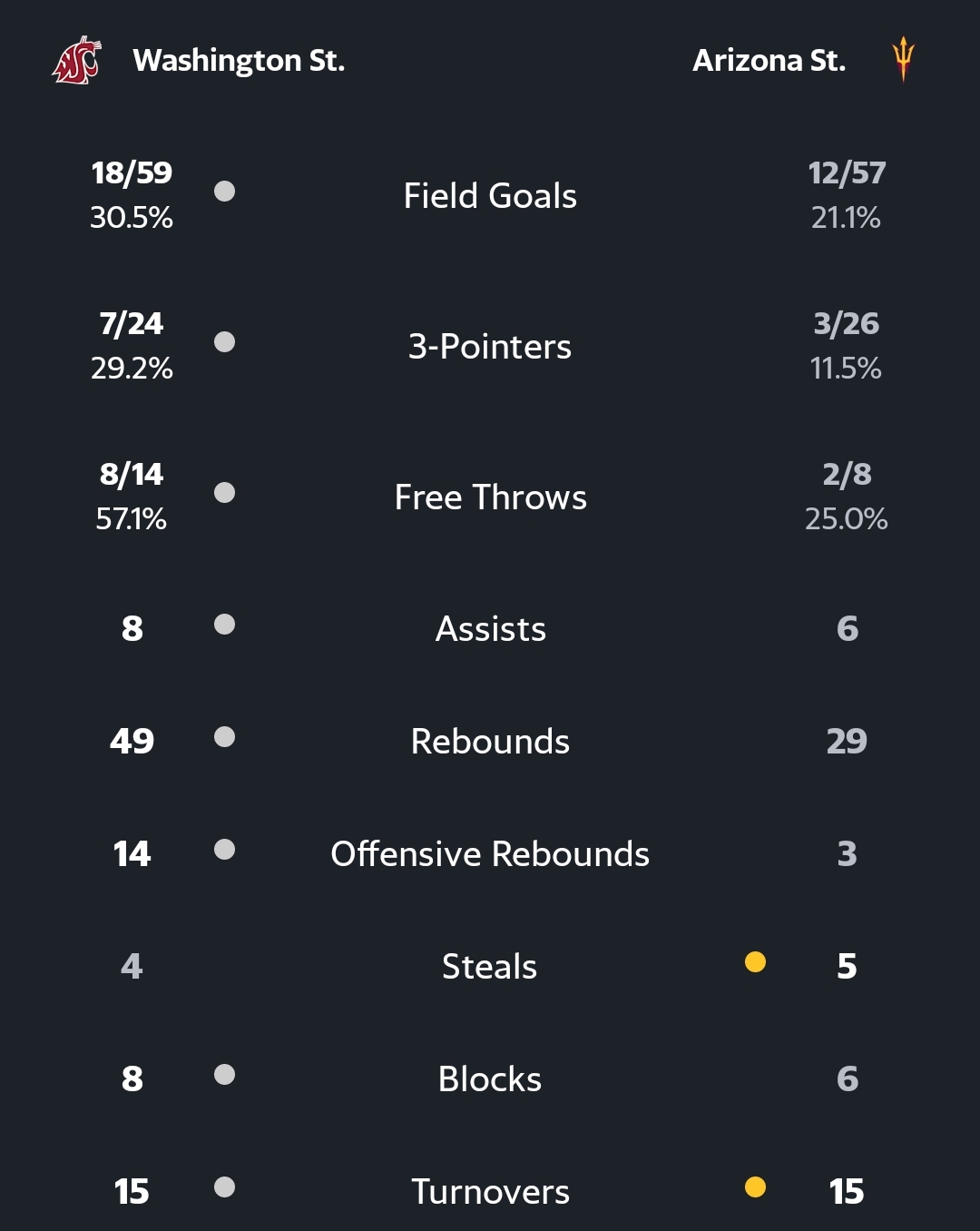This screenshot has height=1231, width=980.
Task: Select the Offensive Rebounds stat label
Action: (x=490, y=854)
